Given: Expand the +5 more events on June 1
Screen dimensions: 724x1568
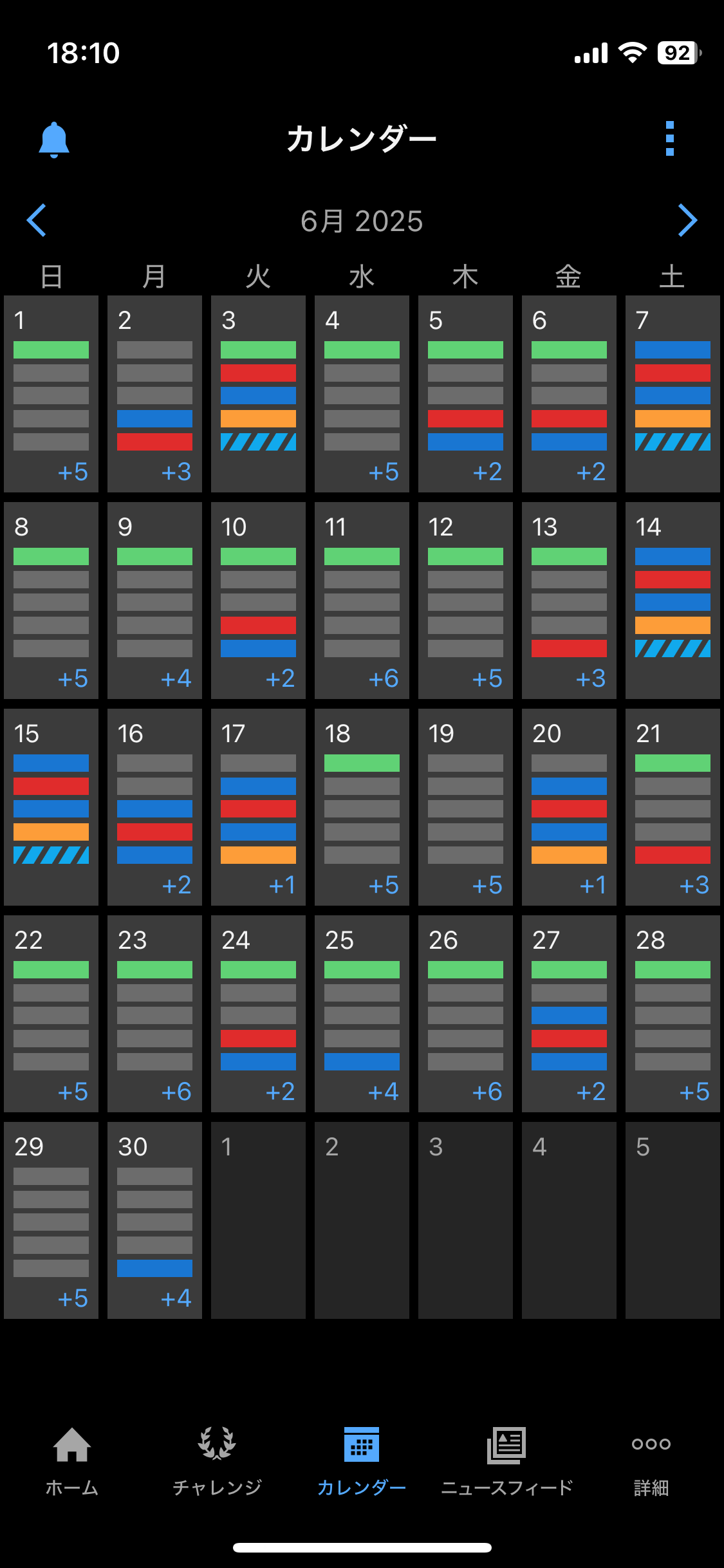Looking at the screenshot, I should click(x=73, y=472).
